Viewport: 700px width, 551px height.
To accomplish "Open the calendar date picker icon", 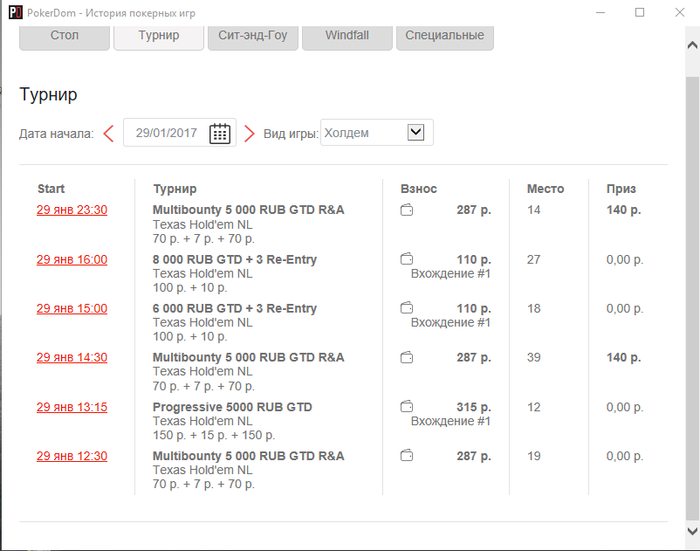I will [220, 133].
